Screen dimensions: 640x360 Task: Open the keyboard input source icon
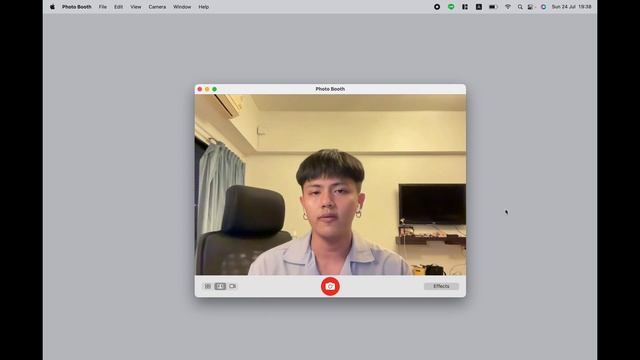(x=479, y=7)
